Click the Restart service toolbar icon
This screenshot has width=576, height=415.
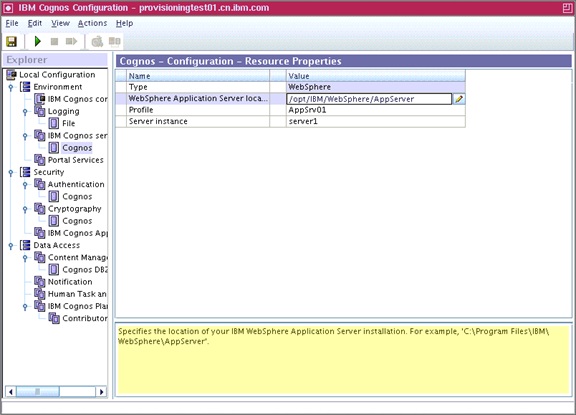tap(71, 42)
